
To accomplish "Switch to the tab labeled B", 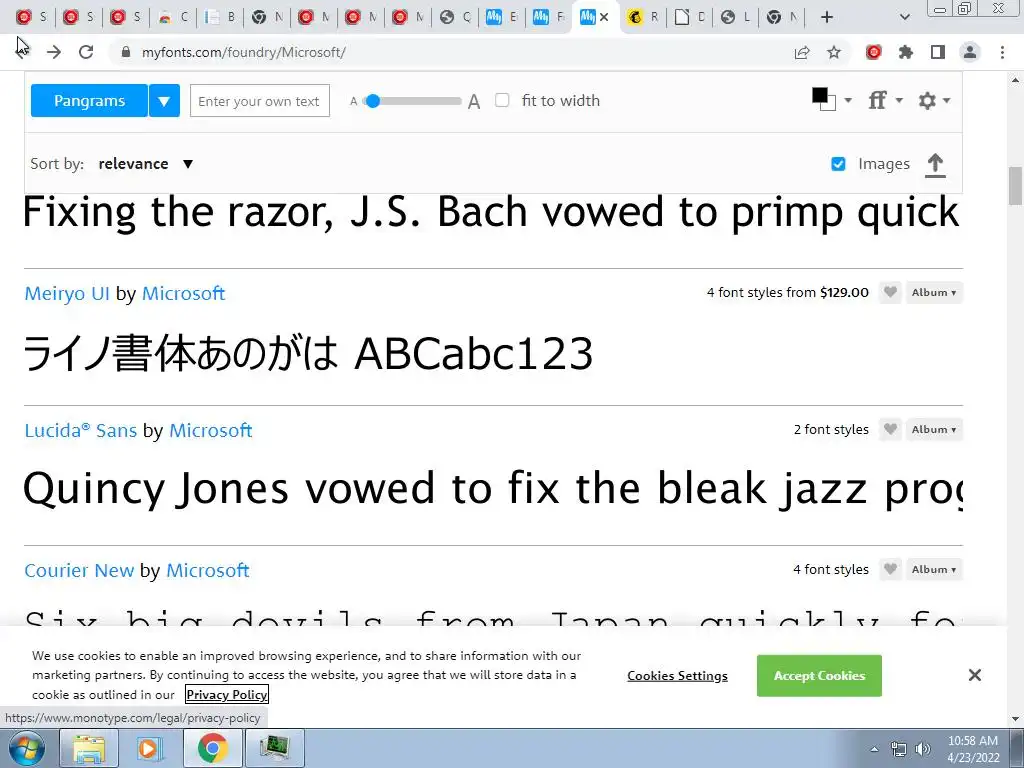I will coord(220,17).
